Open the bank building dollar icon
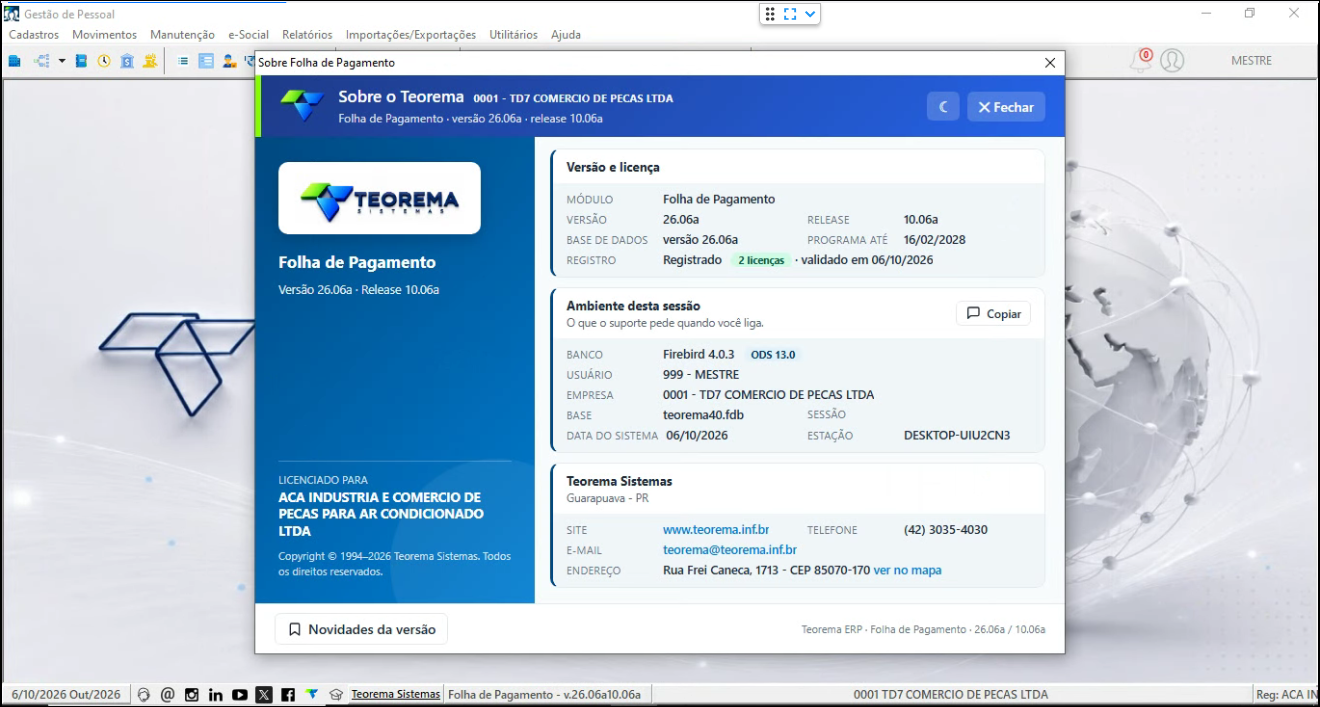 127,61
